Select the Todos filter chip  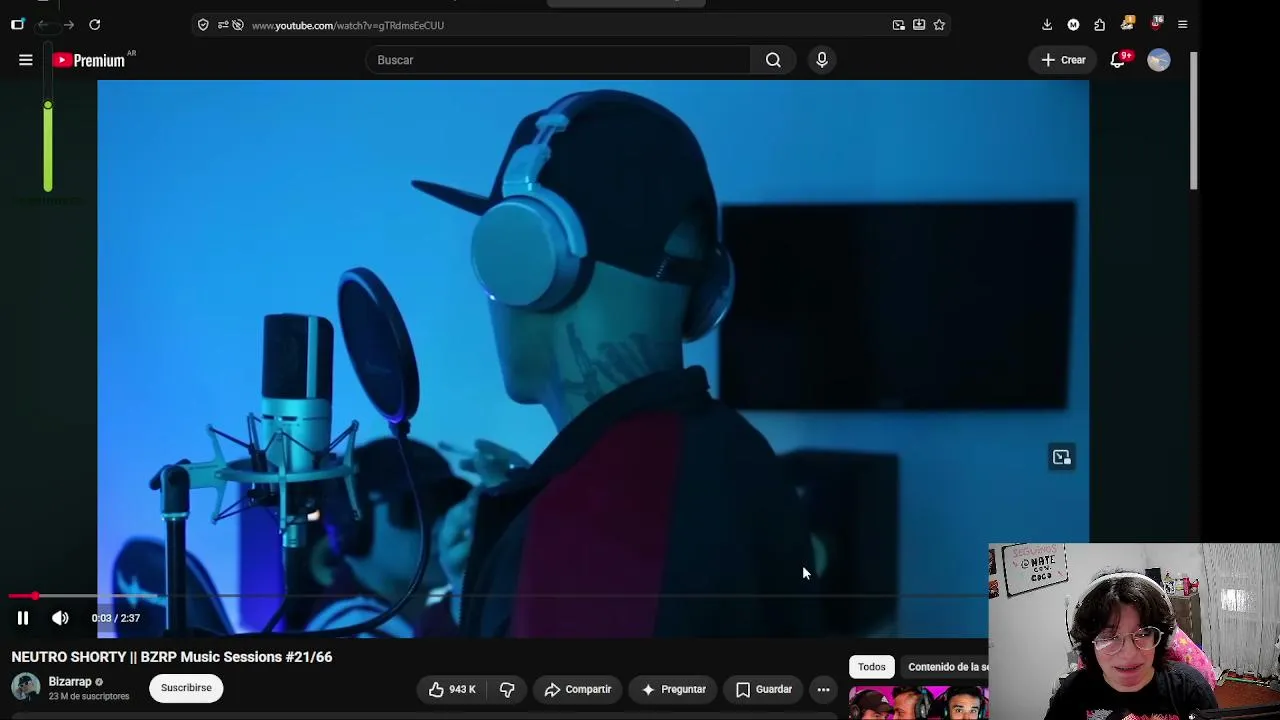click(871, 667)
